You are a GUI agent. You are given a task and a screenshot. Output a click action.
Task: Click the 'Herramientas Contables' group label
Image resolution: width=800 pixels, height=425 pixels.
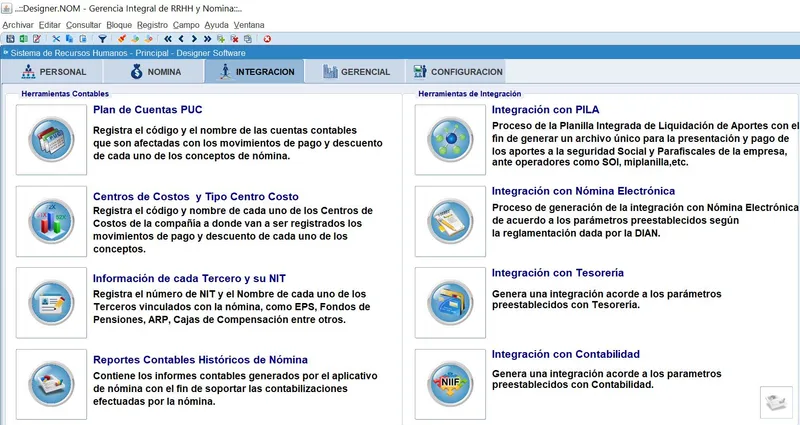coord(65,94)
